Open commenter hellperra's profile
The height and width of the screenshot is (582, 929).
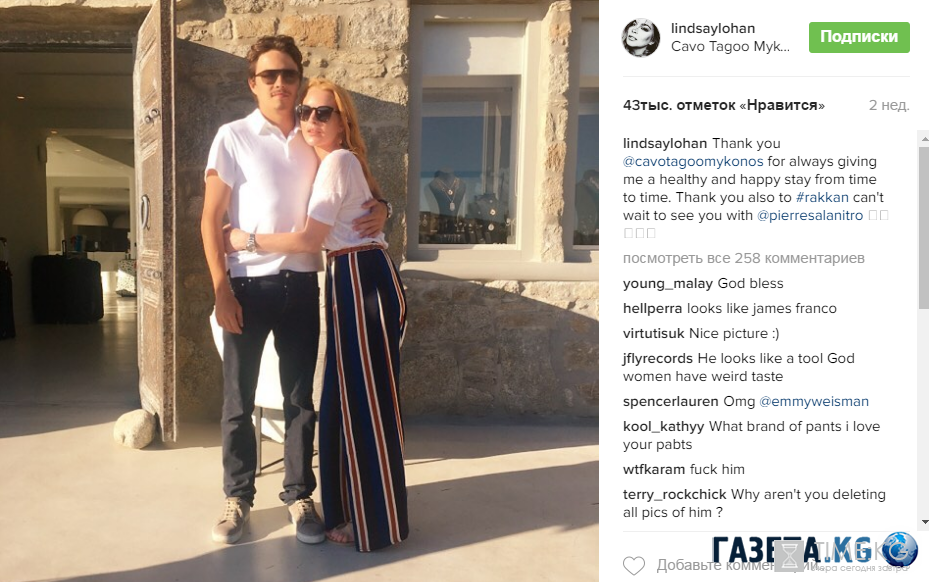click(x=652, y=309)
